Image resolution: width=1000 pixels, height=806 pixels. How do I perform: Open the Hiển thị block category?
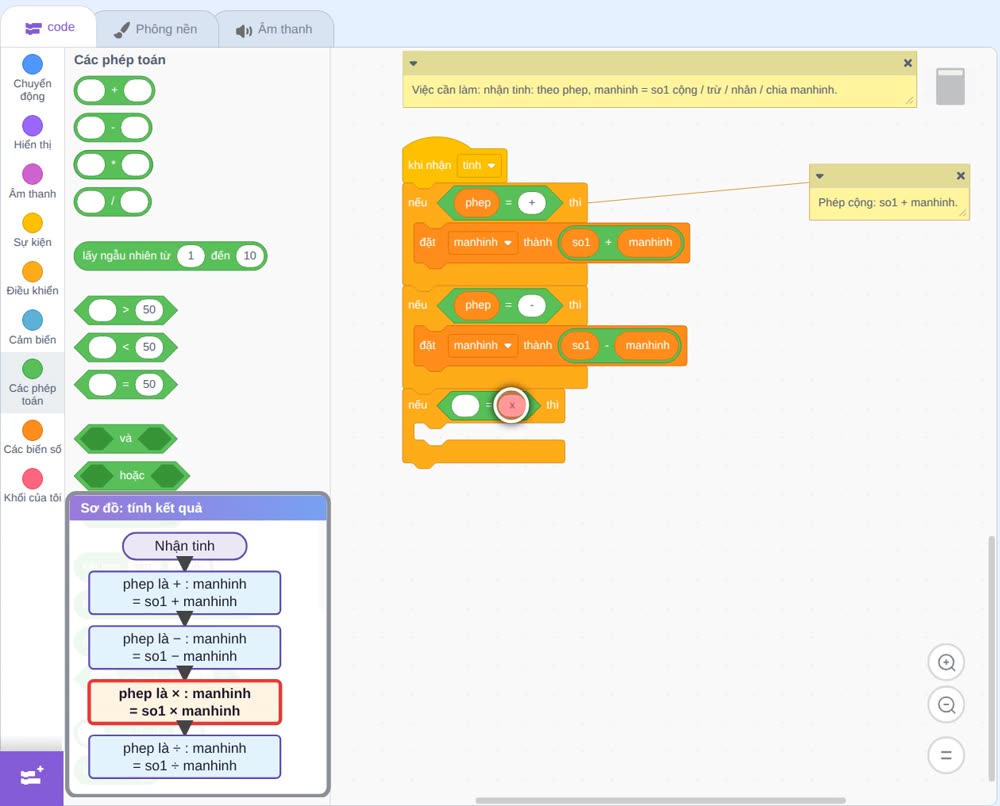pyautogui.click(x=32, y=133)
